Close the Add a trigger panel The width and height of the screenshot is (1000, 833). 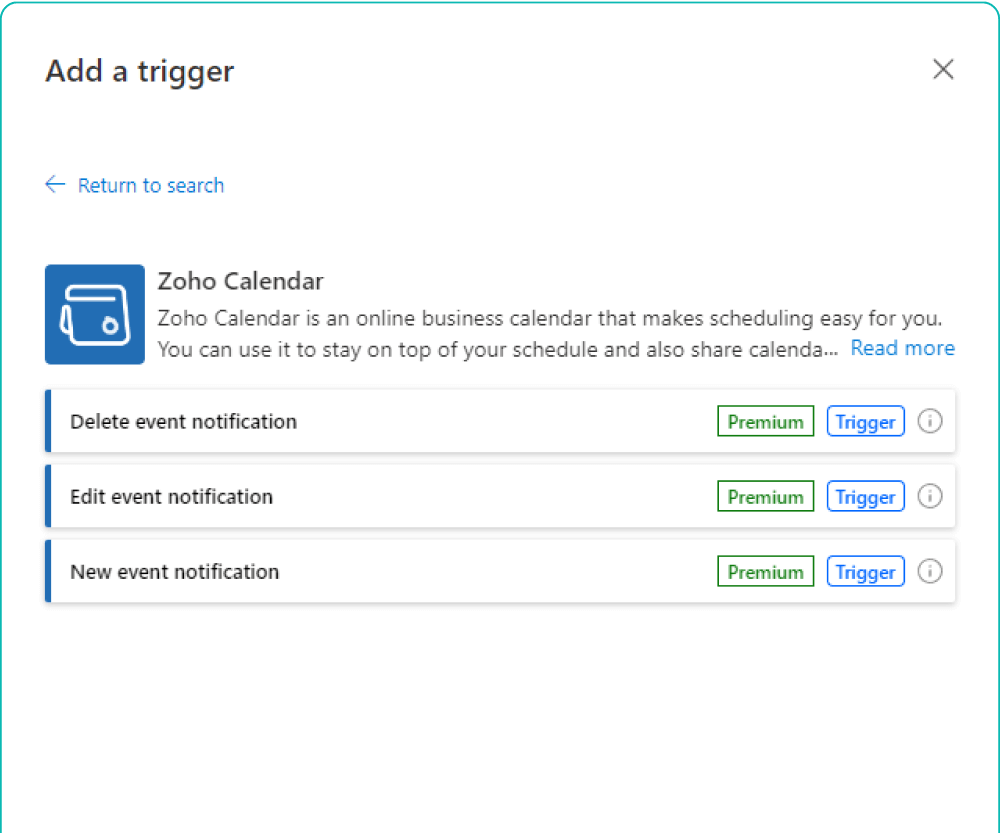click(943, 69)
